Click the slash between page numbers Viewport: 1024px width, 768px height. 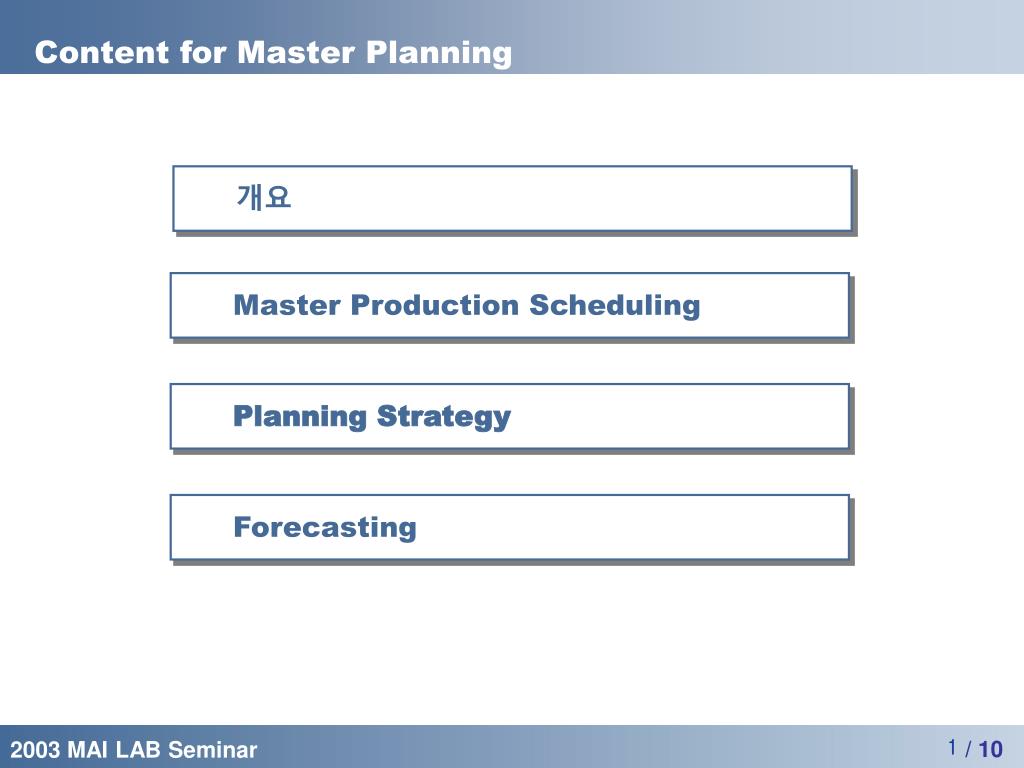(x=968, y=749)
